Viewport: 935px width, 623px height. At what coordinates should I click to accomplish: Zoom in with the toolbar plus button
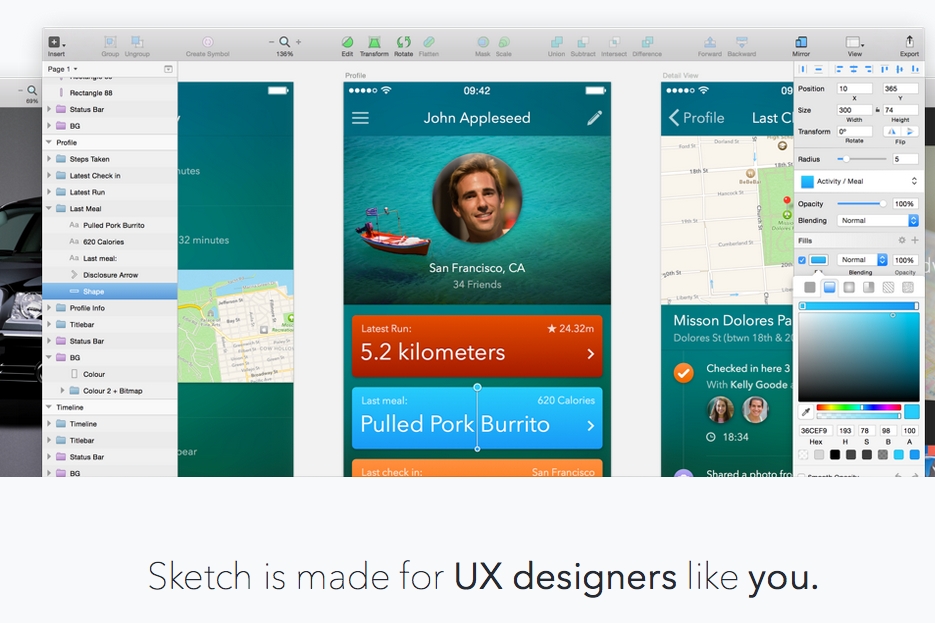[298, 42]
